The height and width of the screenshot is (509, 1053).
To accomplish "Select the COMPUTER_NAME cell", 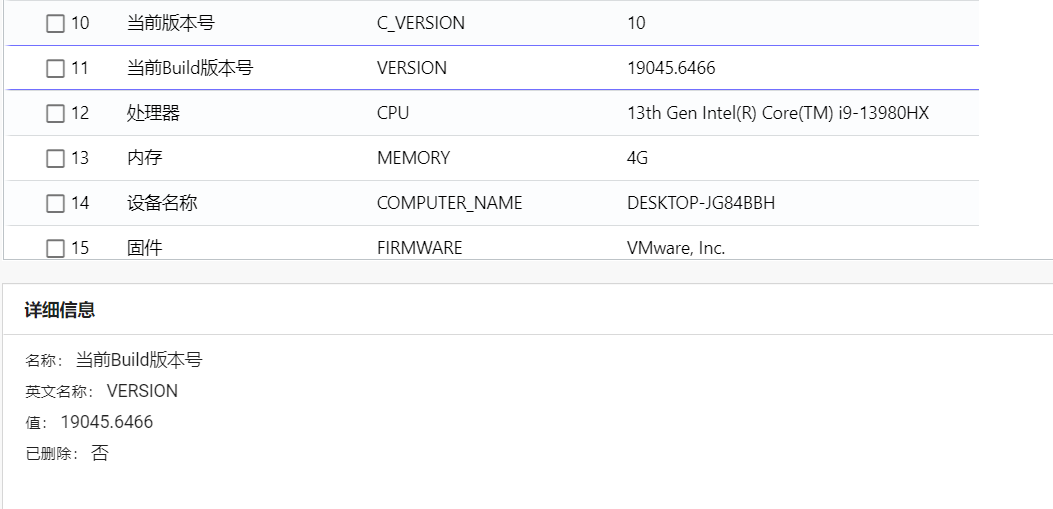I will 449,203.
